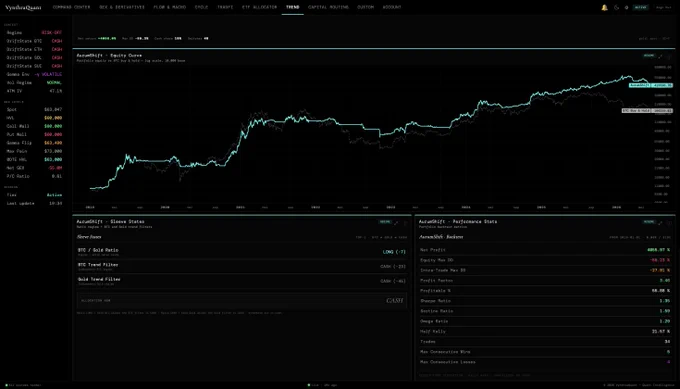Image resolution: width=680 pixels, height=389 pixels.
Task: Click the Max Consecutive Losses row
Action: point(545,362)
